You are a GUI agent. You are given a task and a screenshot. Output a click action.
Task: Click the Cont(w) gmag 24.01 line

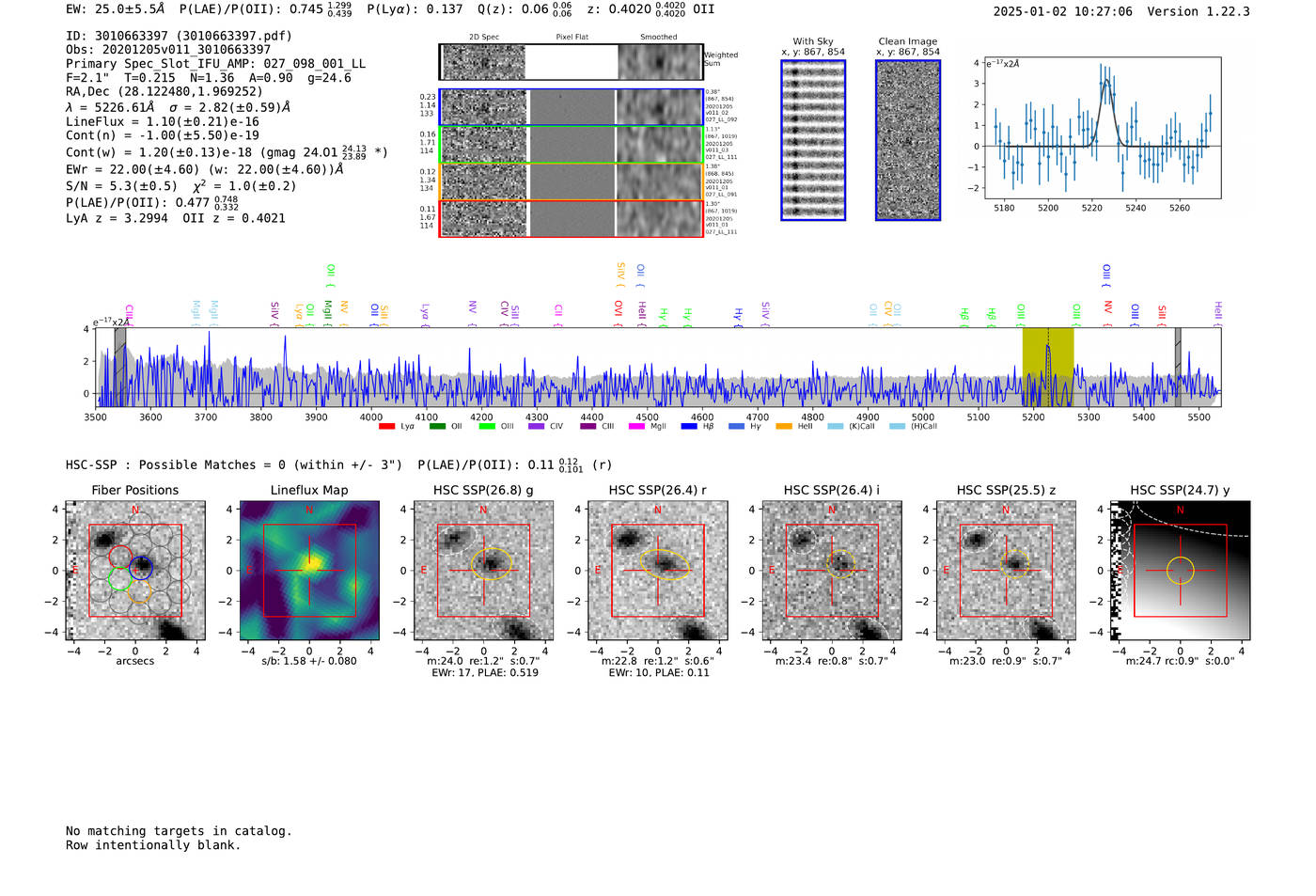pos(227,151)
